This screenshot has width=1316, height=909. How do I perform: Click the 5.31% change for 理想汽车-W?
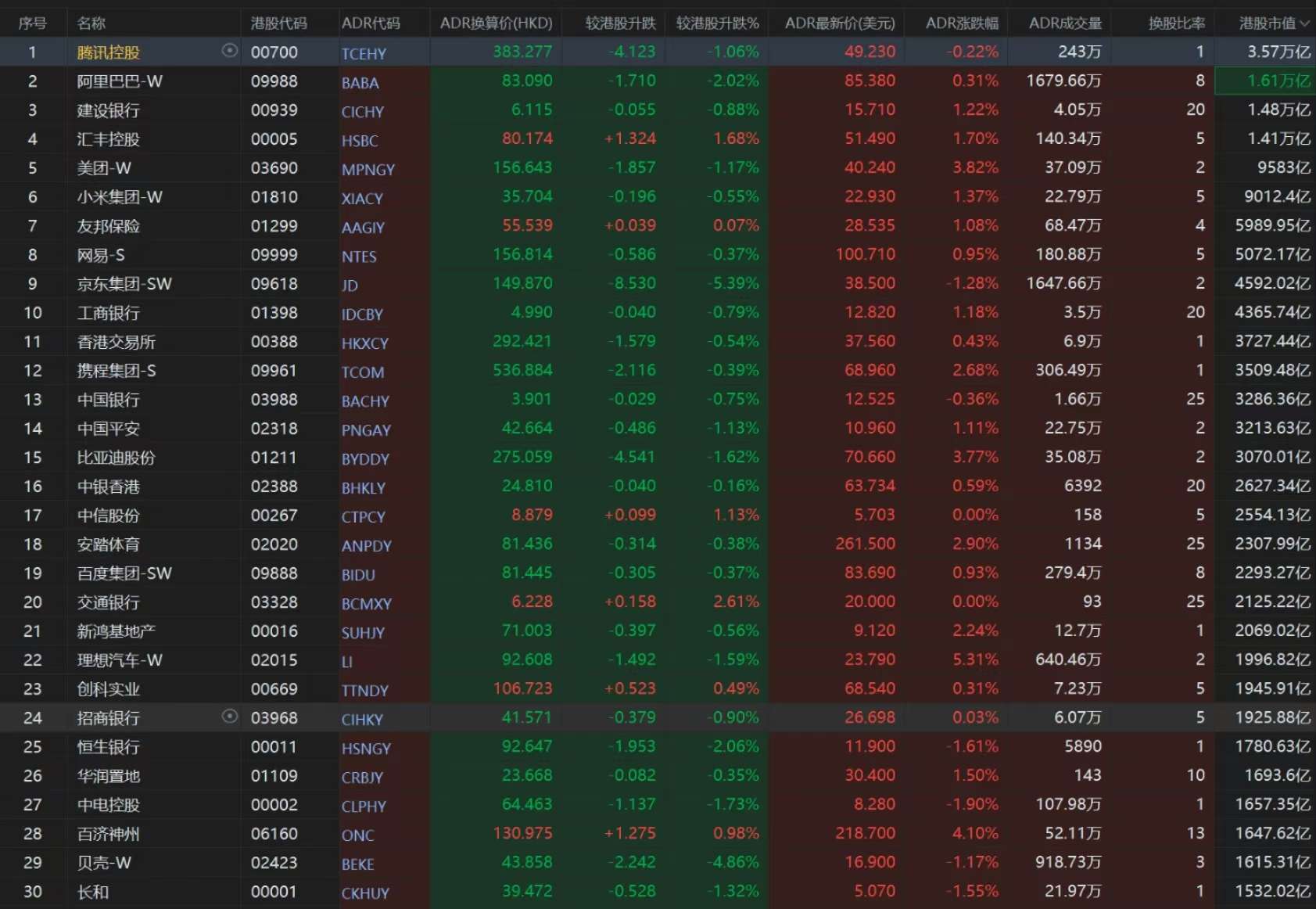pos(975,659)
